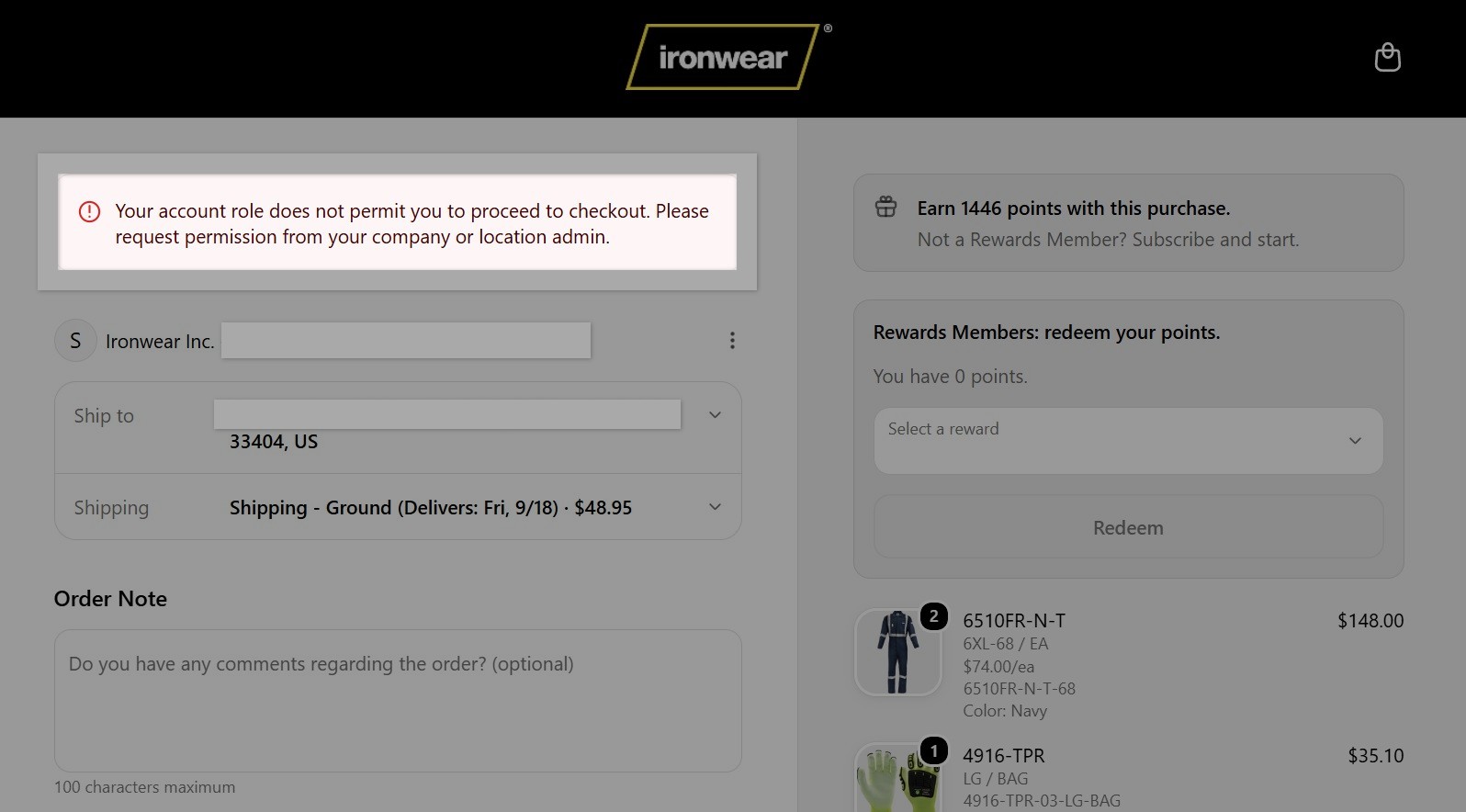The height and width of the screenshot is (812, 1466).
Task: Click the account role checkout error message
Action: 412,224
